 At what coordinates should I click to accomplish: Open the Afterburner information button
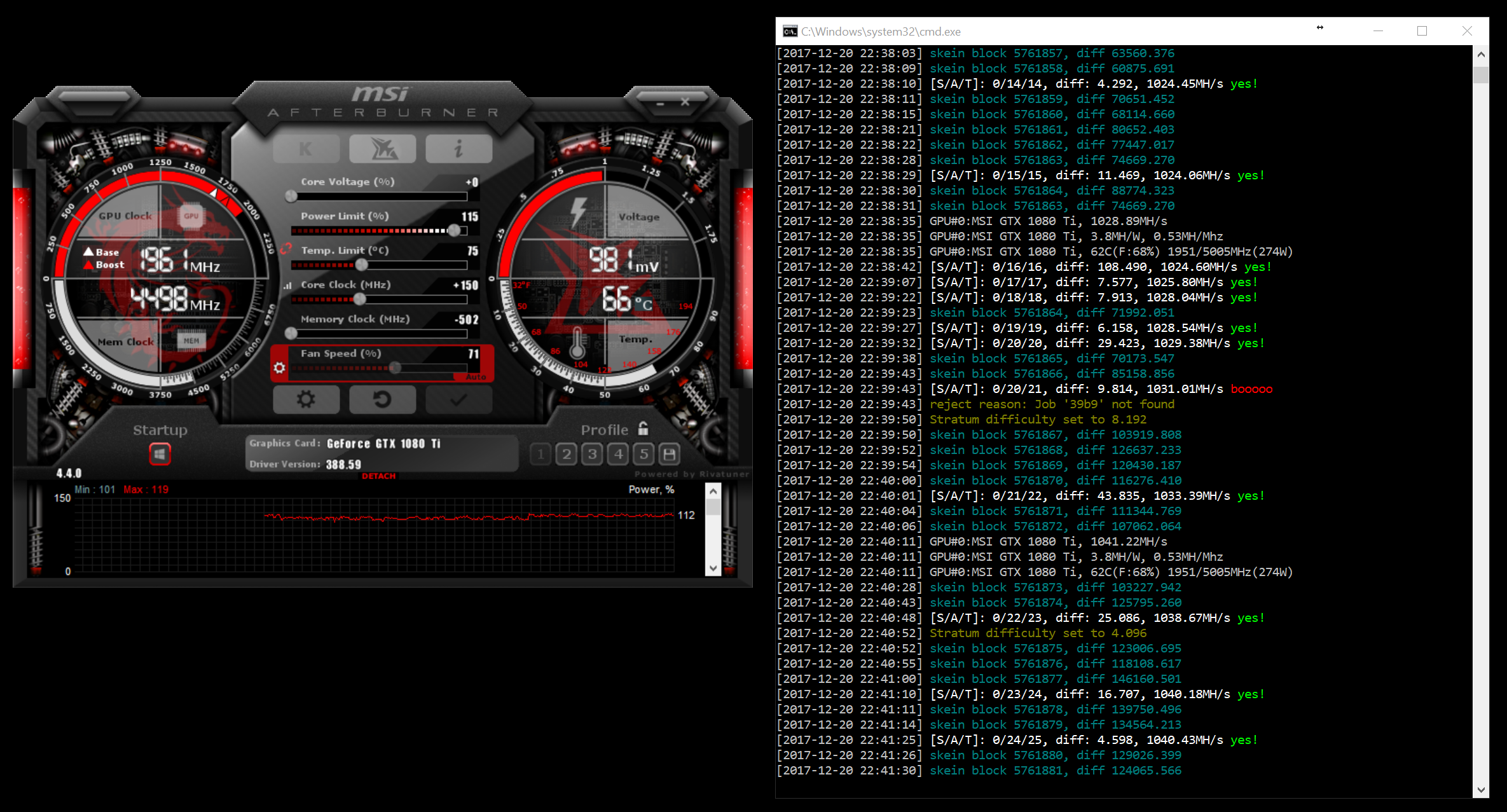coord(458,149)
